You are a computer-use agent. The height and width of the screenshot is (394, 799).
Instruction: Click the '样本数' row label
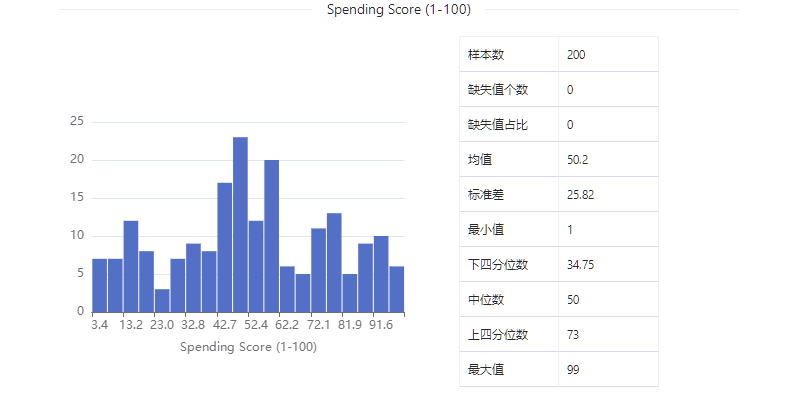[x=486, y=55]
